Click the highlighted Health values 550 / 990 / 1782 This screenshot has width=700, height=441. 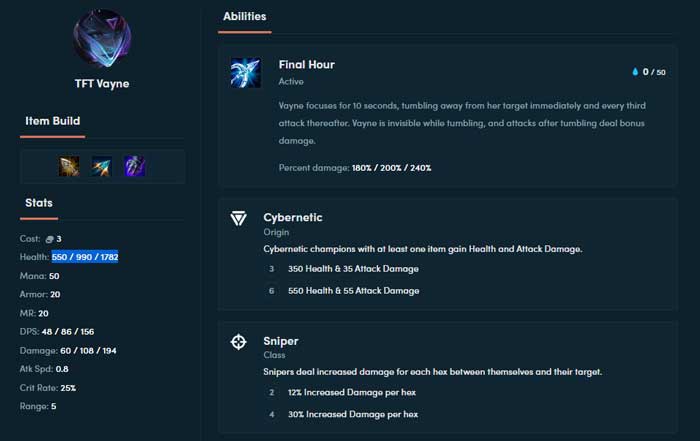(85, 257)
